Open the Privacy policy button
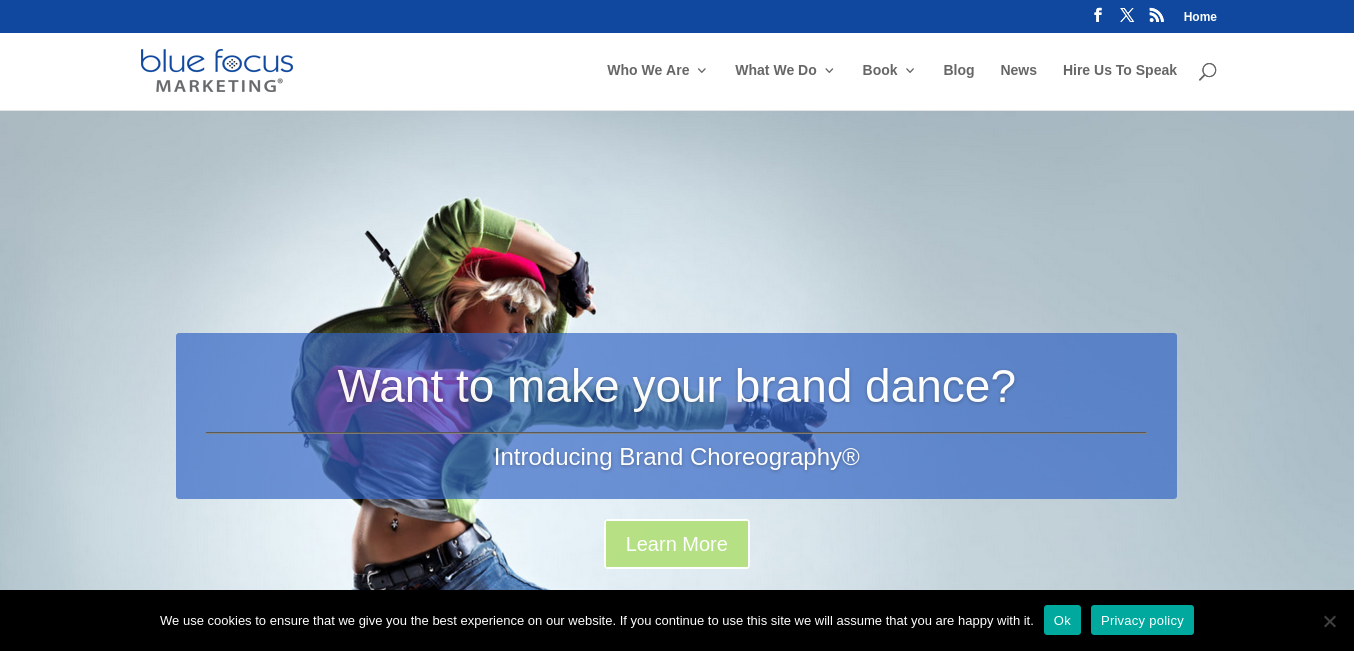The image size is (1366, 651). 1142,620
